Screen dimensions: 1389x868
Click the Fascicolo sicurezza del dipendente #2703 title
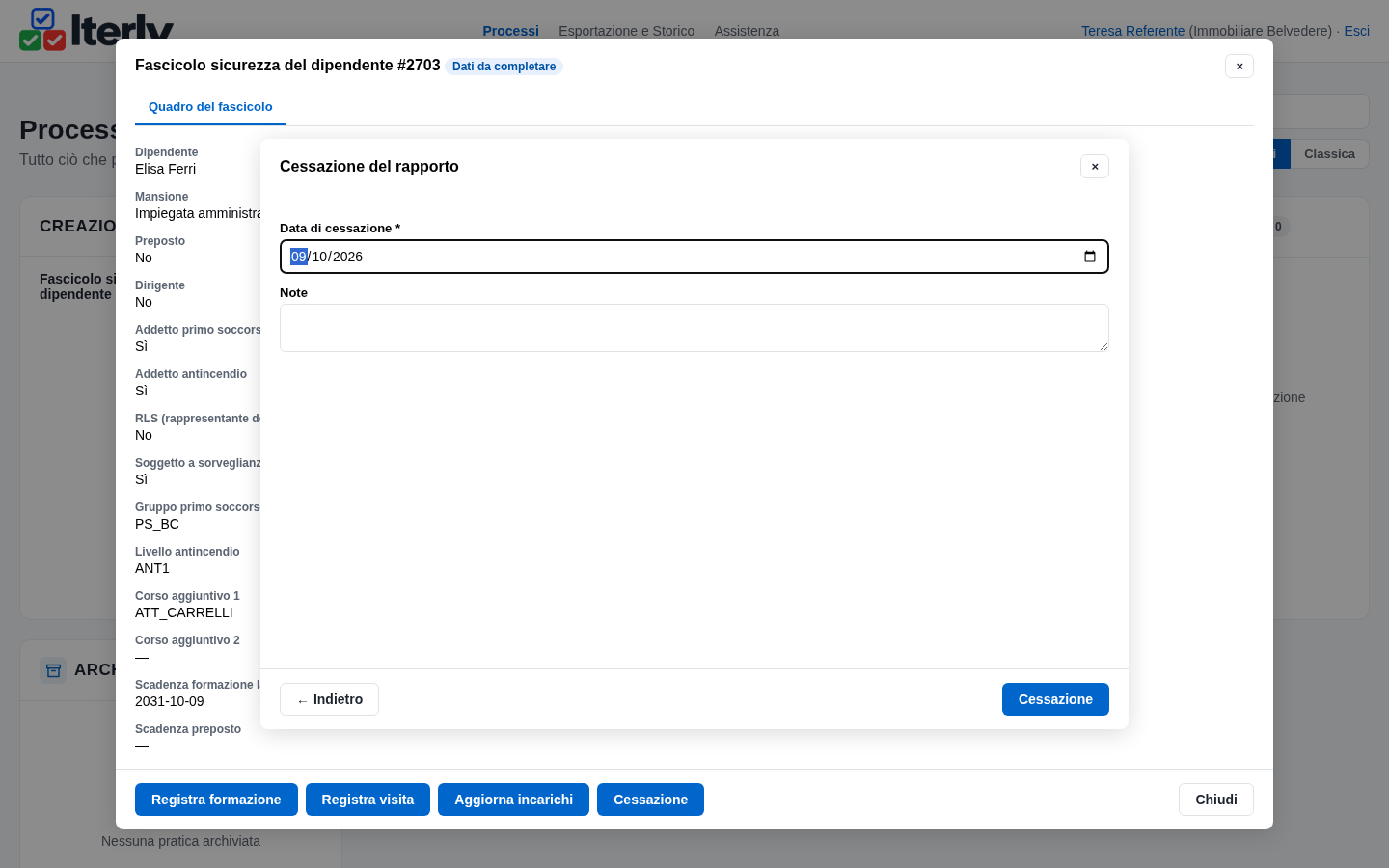click(x=287, y=66)
